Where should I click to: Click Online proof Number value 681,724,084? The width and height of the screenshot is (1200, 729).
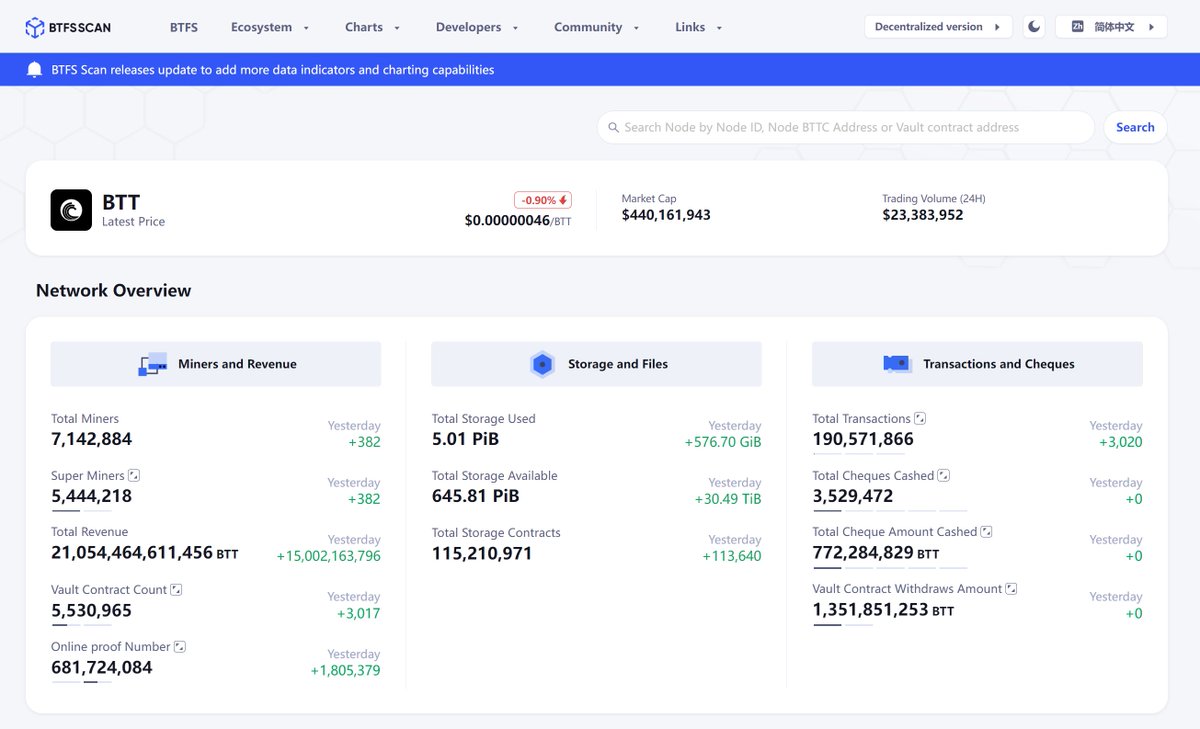click(102, 667)
